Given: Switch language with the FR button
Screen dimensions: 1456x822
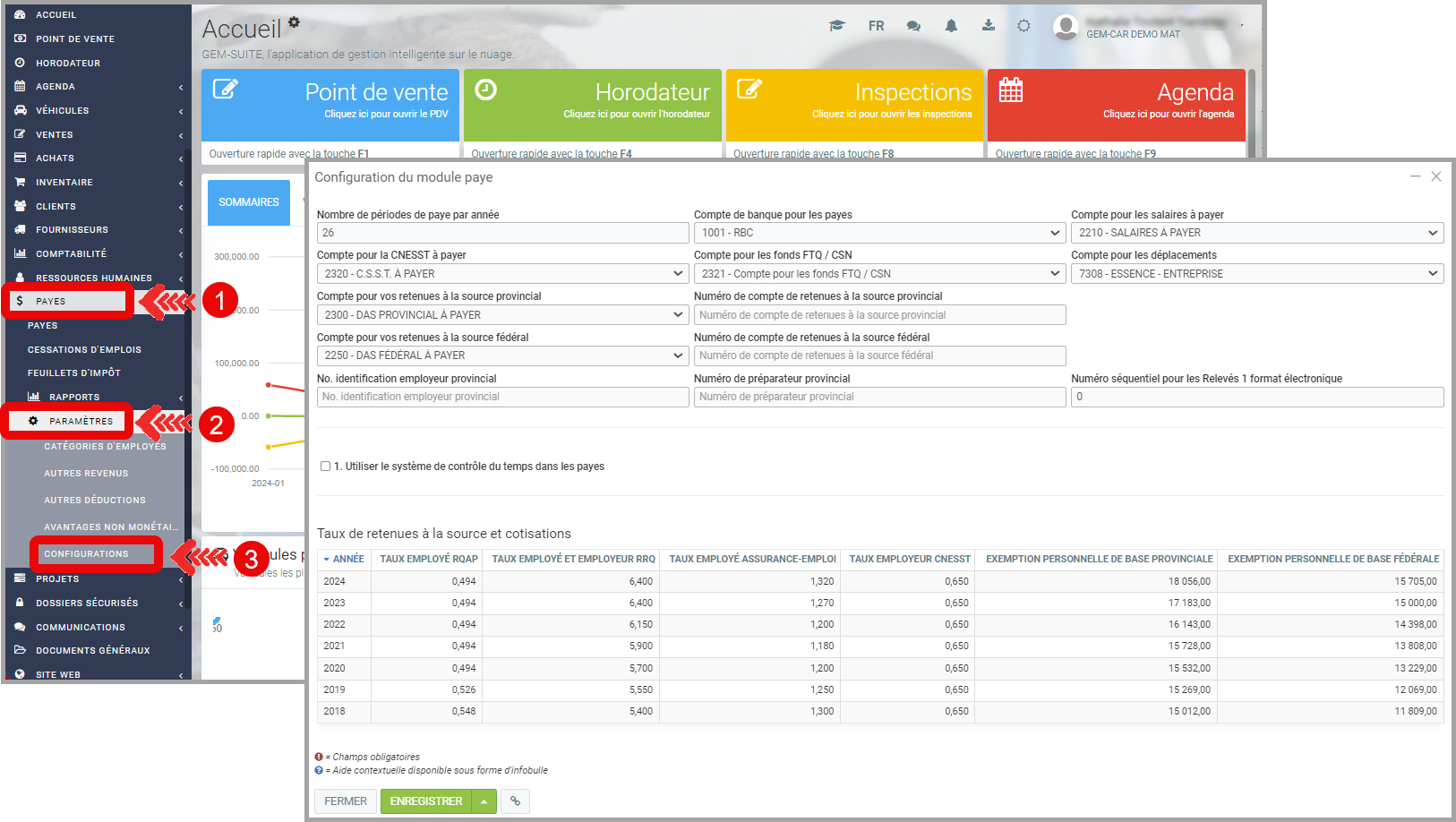Looking at the screenshot, I should 876,26.
